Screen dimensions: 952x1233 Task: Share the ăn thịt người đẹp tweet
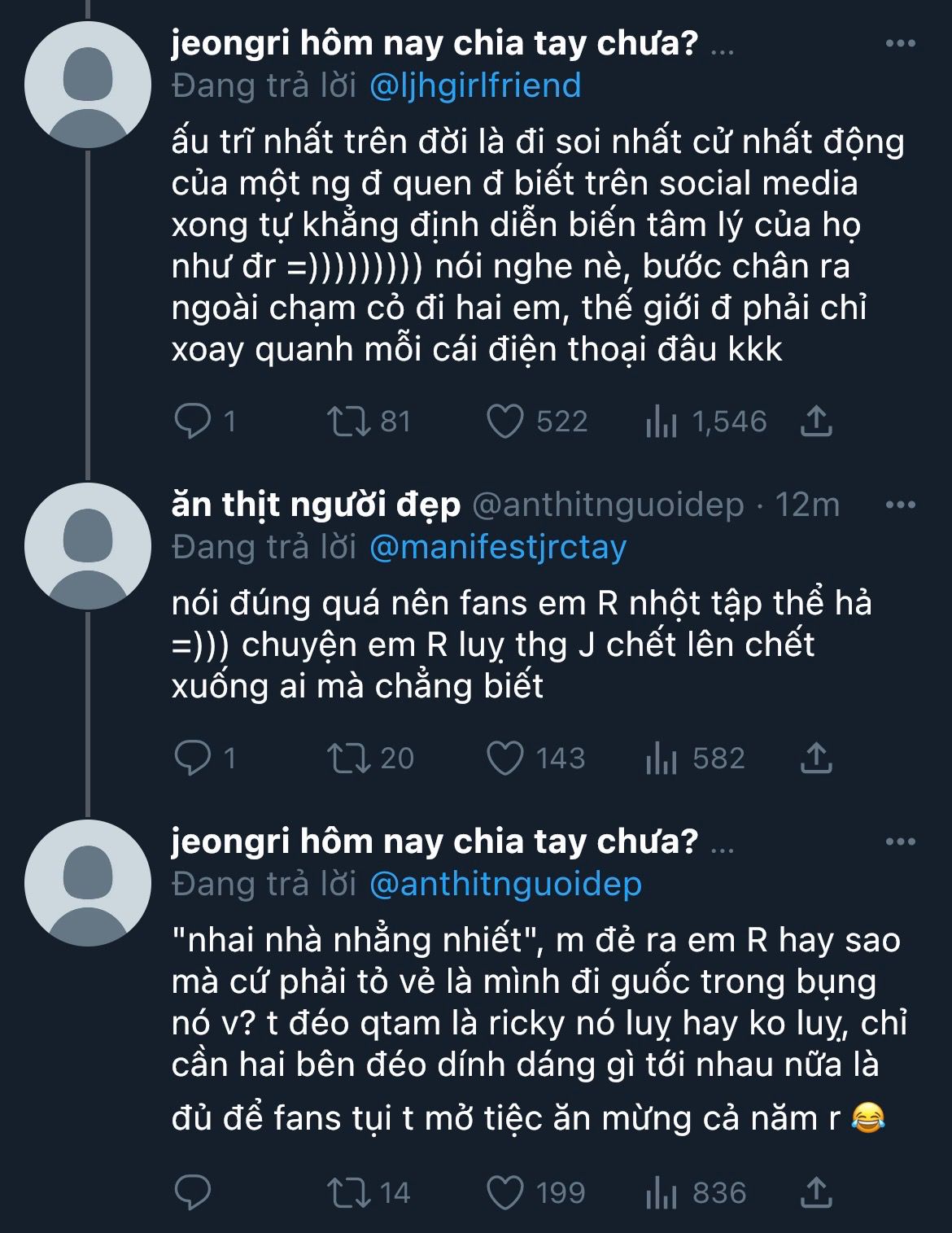coord(816,759)
